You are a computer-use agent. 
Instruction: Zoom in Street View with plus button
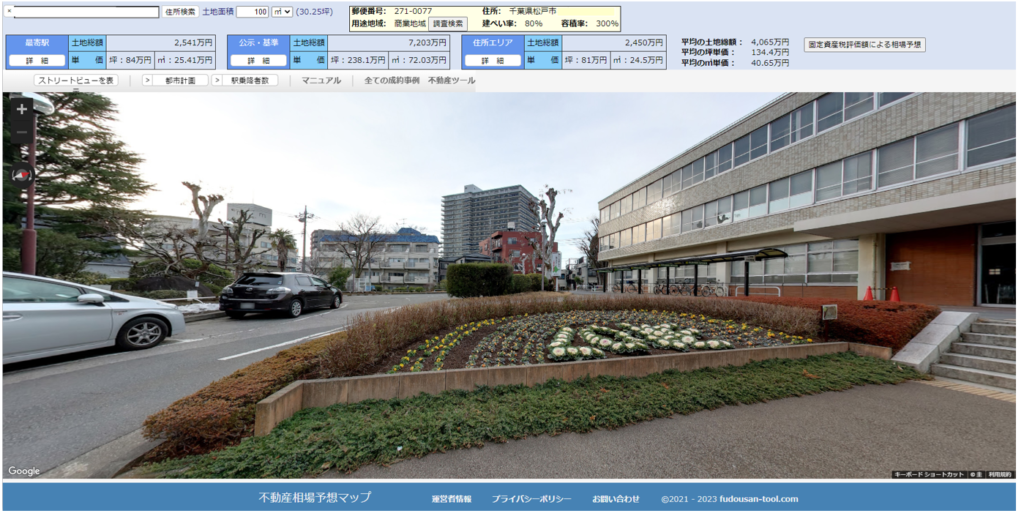click(x=22, y=108)
